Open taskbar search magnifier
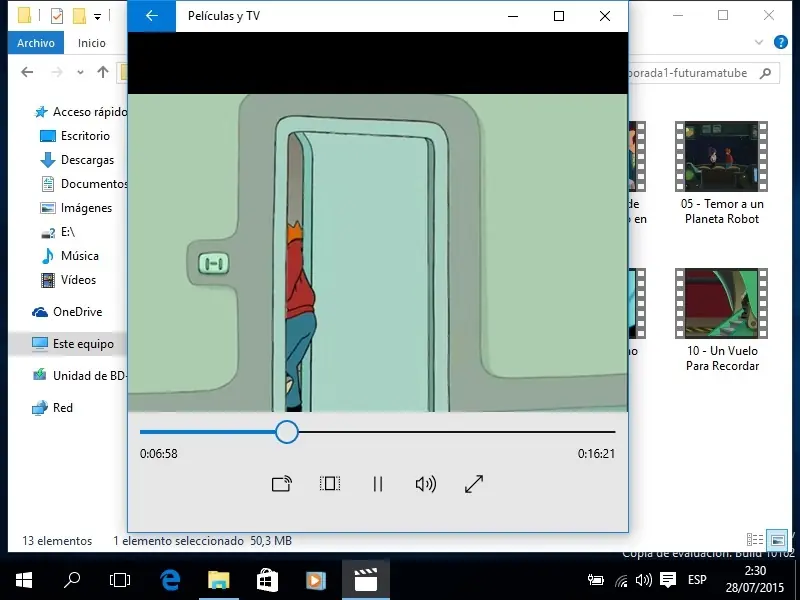This screenshot has height=600, width=800. click(72, 580)
